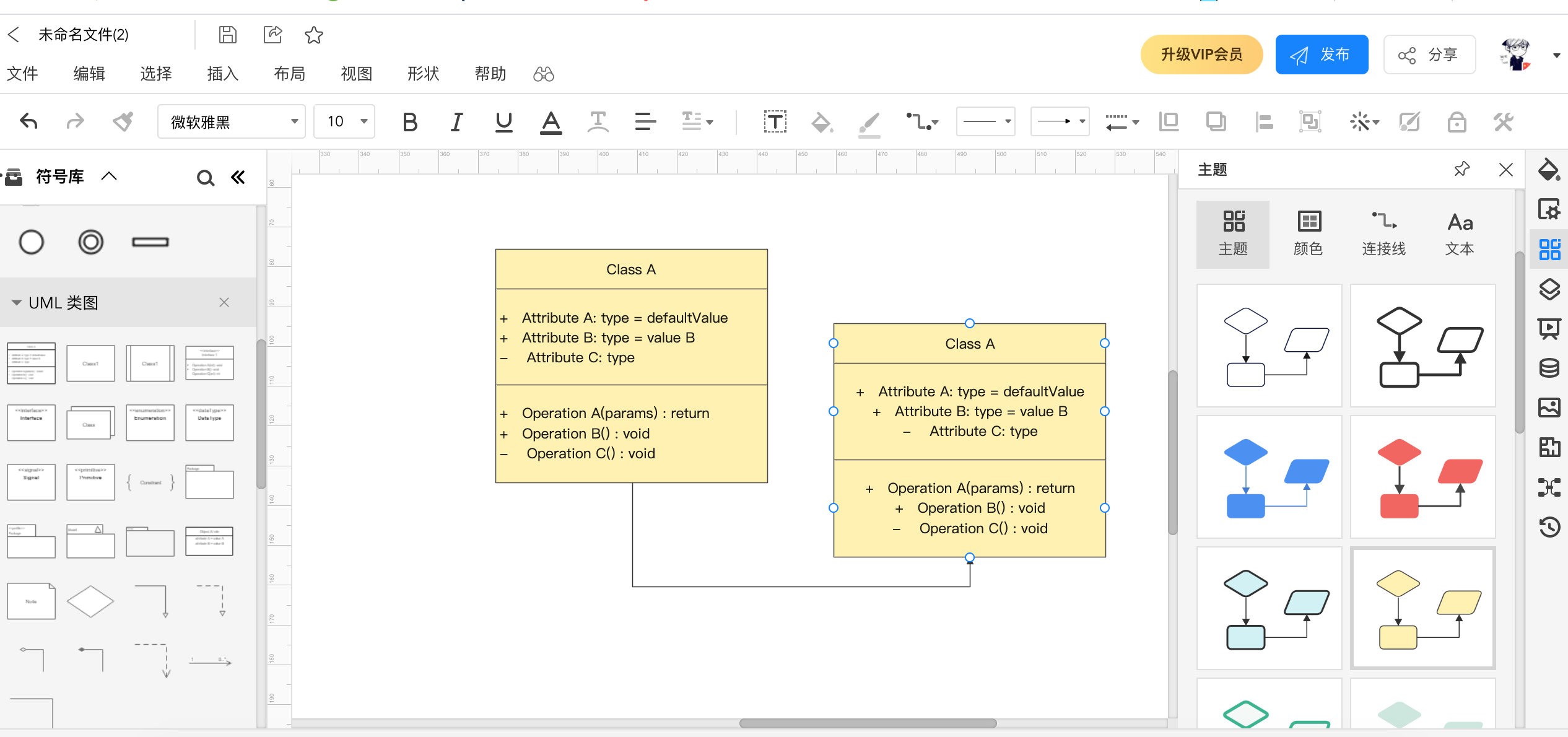Open the 插入 menu
1568x737 pixels.
(222, 74)
